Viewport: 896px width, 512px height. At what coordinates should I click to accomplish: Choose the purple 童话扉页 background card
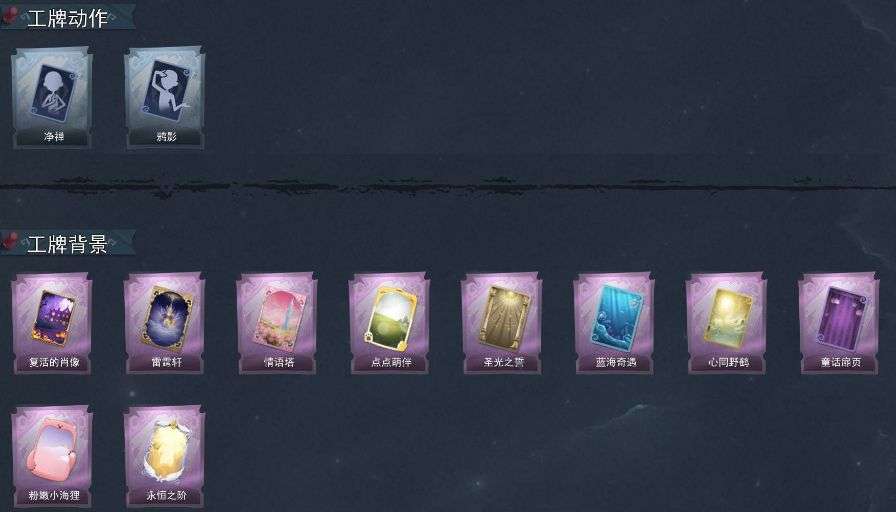tap(840, 323)
